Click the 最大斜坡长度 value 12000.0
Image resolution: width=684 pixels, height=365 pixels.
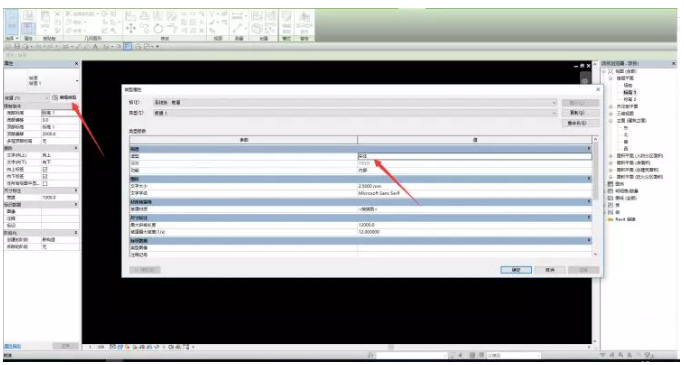coord(475,225)
